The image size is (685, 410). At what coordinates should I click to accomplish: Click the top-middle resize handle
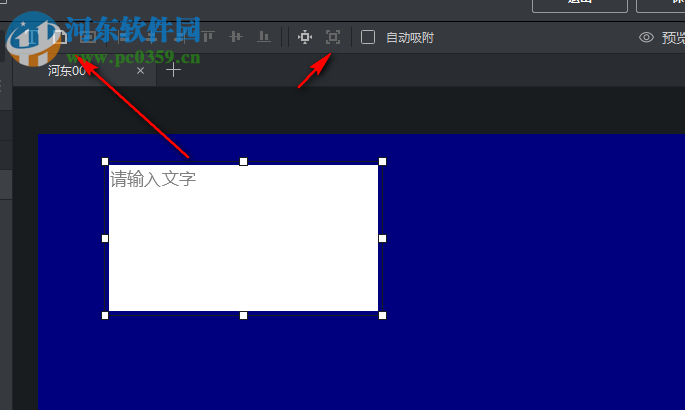243,162
